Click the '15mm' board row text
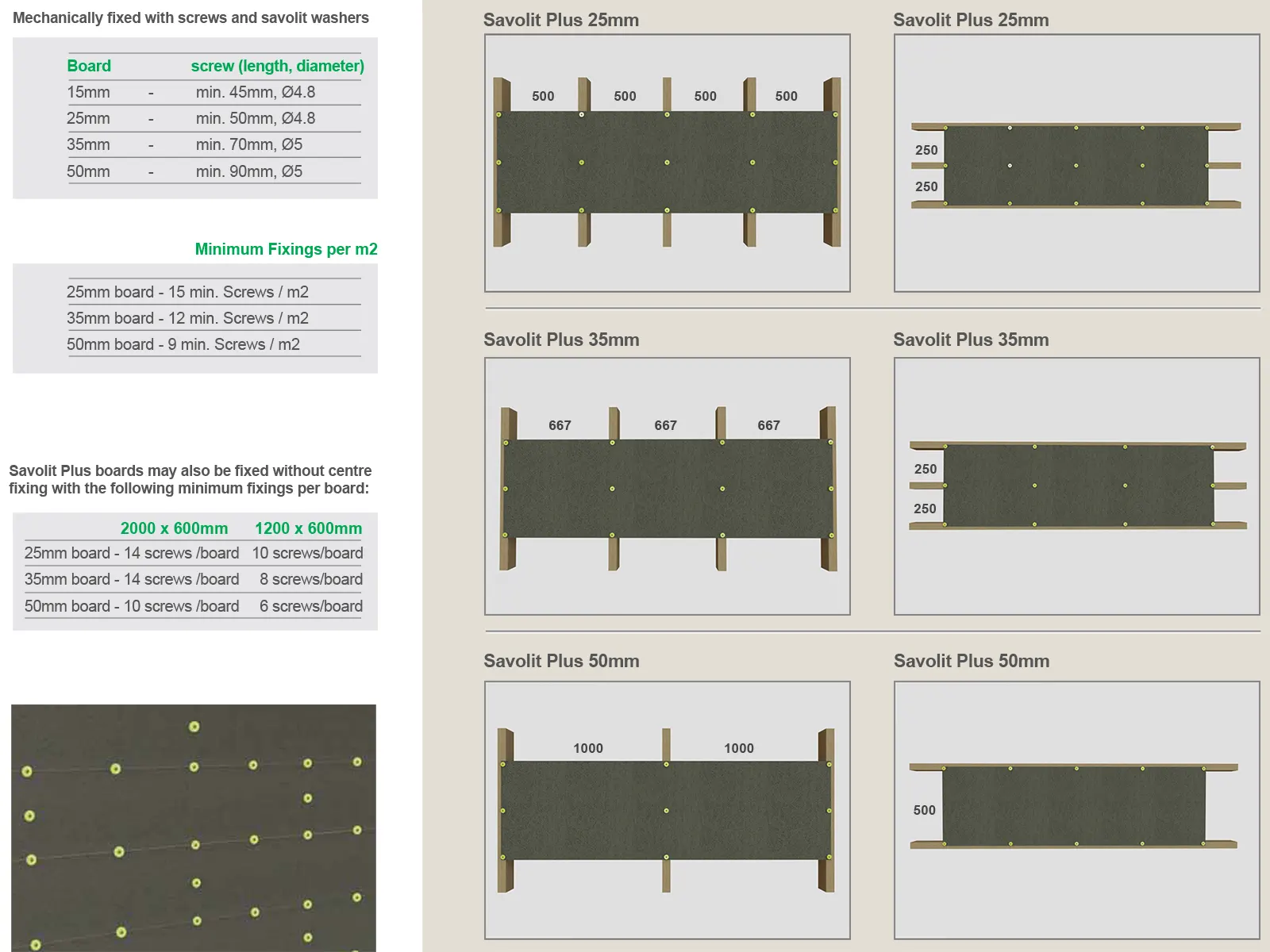 (88, 92)
